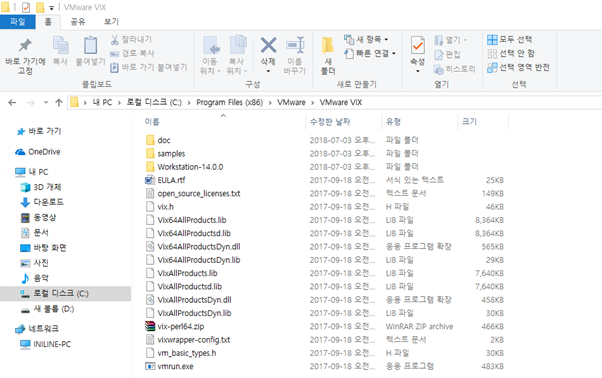
Task: Click Program Files (x86) breadcrumb
Action: point(230,102)
